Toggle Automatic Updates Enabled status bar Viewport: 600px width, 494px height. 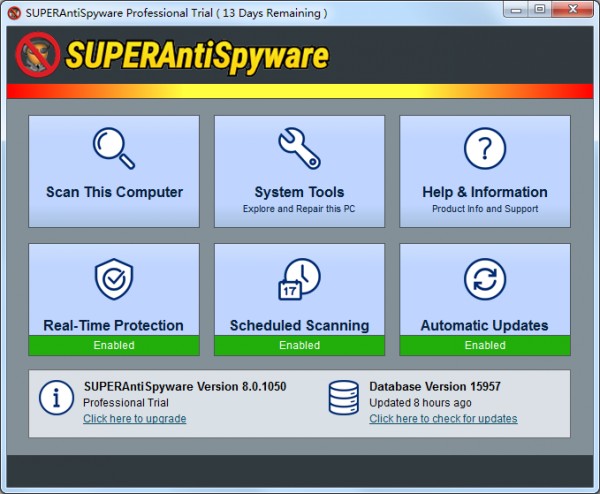[485, 346]
